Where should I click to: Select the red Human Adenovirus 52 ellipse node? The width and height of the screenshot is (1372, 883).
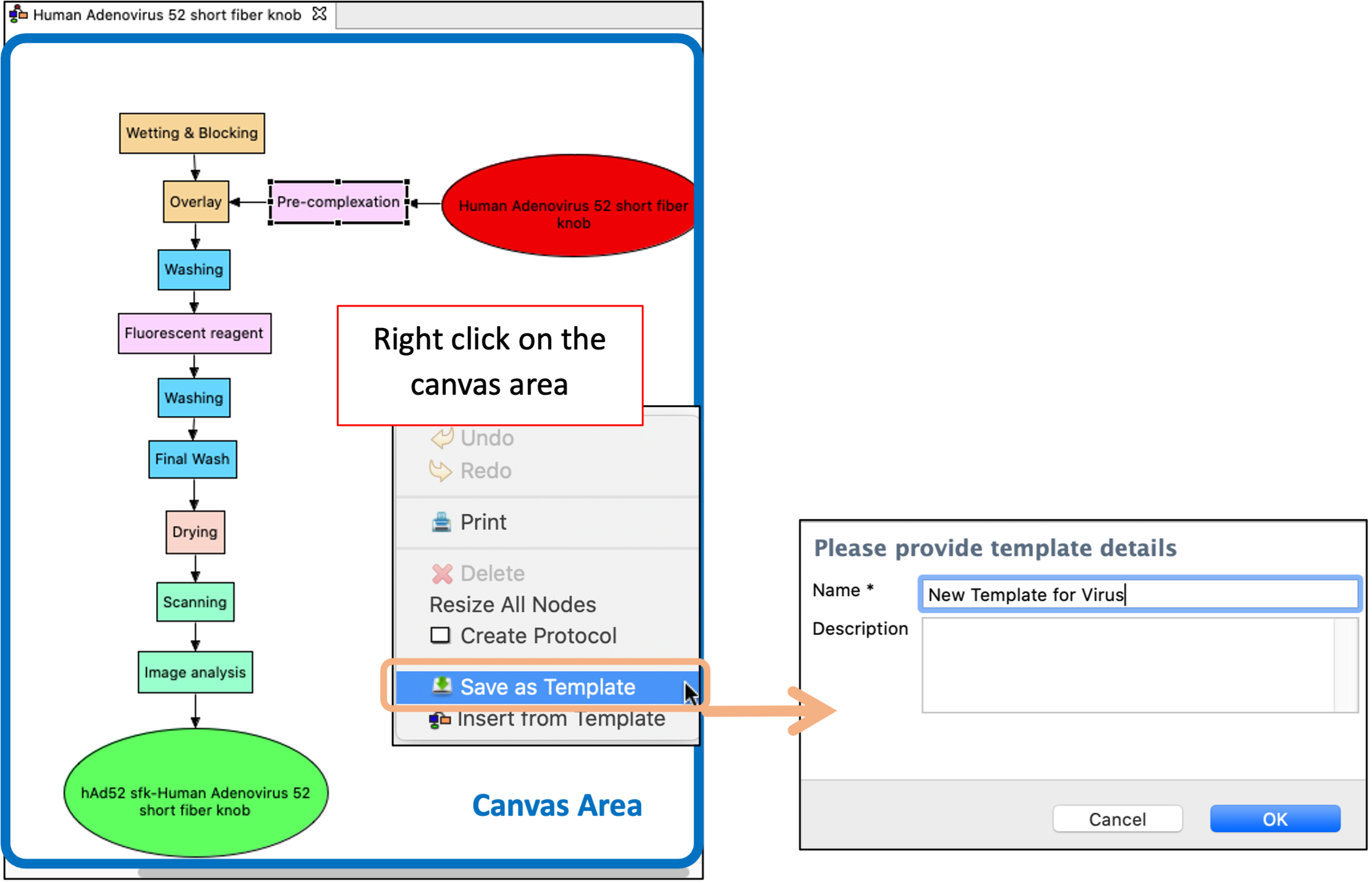point(569,206)
